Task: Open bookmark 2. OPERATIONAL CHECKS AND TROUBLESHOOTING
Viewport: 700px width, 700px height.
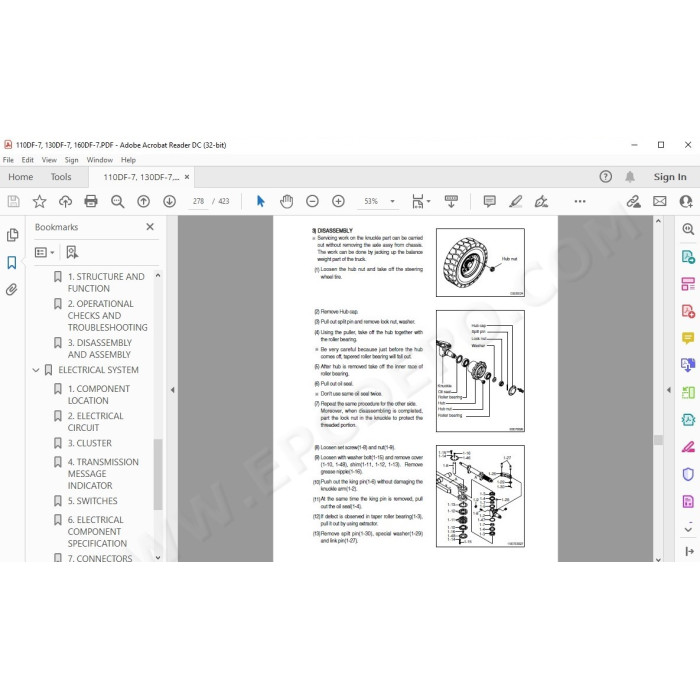Action: tap(108, 316)
